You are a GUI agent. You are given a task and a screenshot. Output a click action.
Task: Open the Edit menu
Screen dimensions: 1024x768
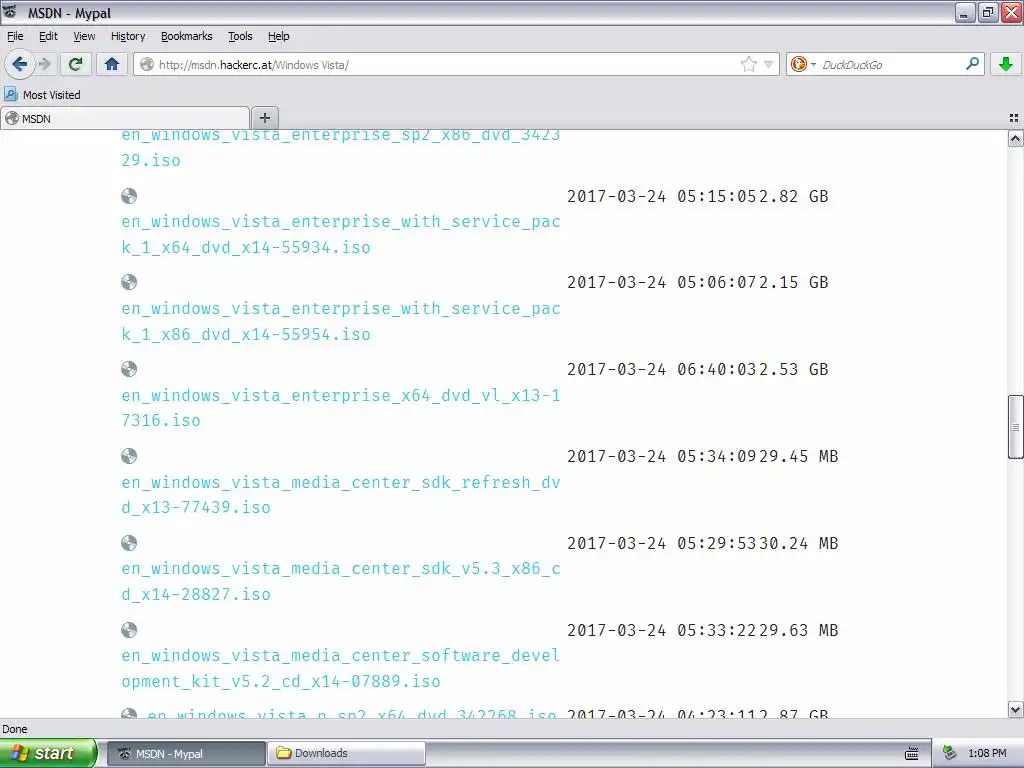(x=48, y=36)
